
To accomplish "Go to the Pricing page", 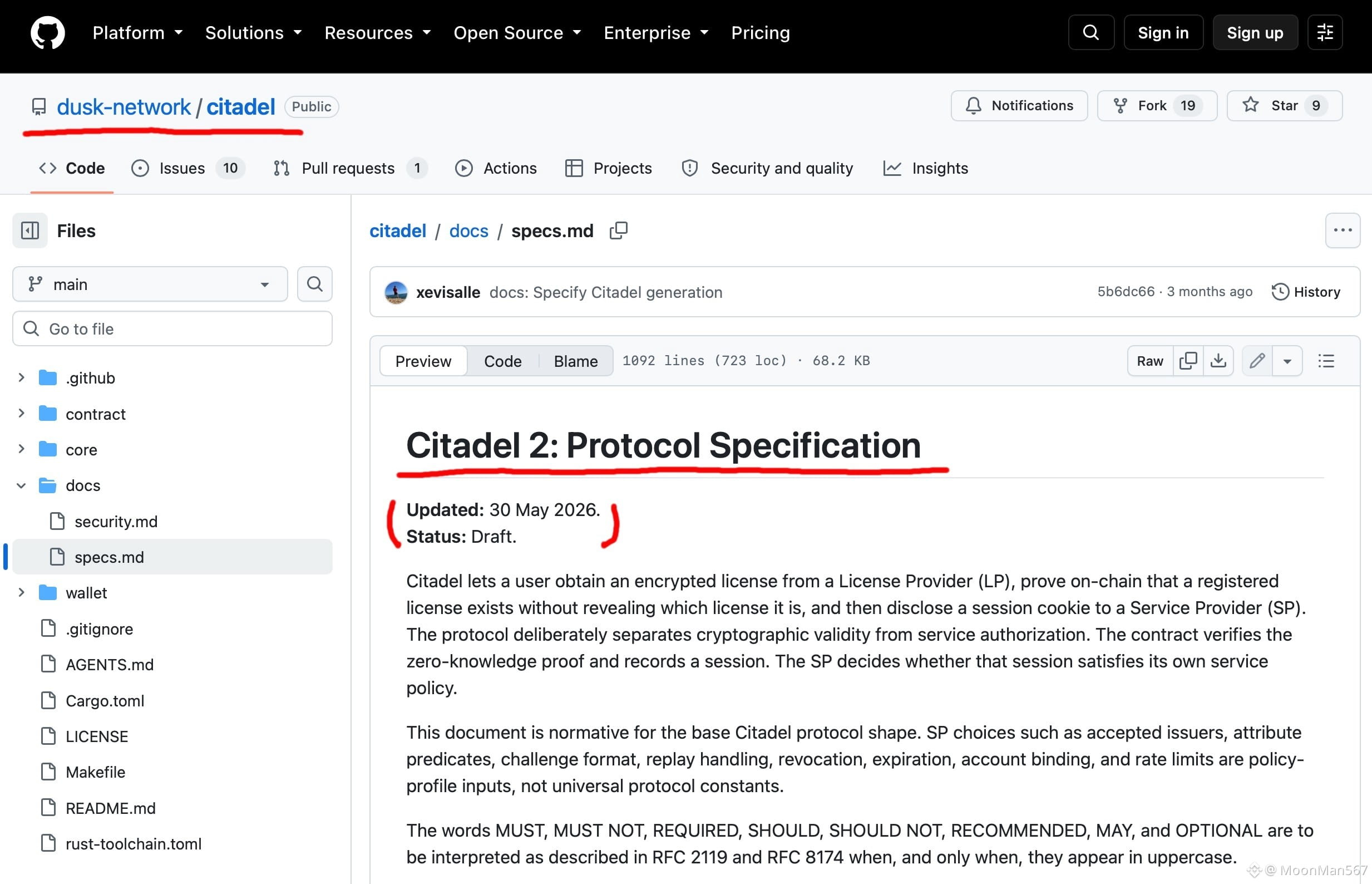I will [x=760, y=33].
